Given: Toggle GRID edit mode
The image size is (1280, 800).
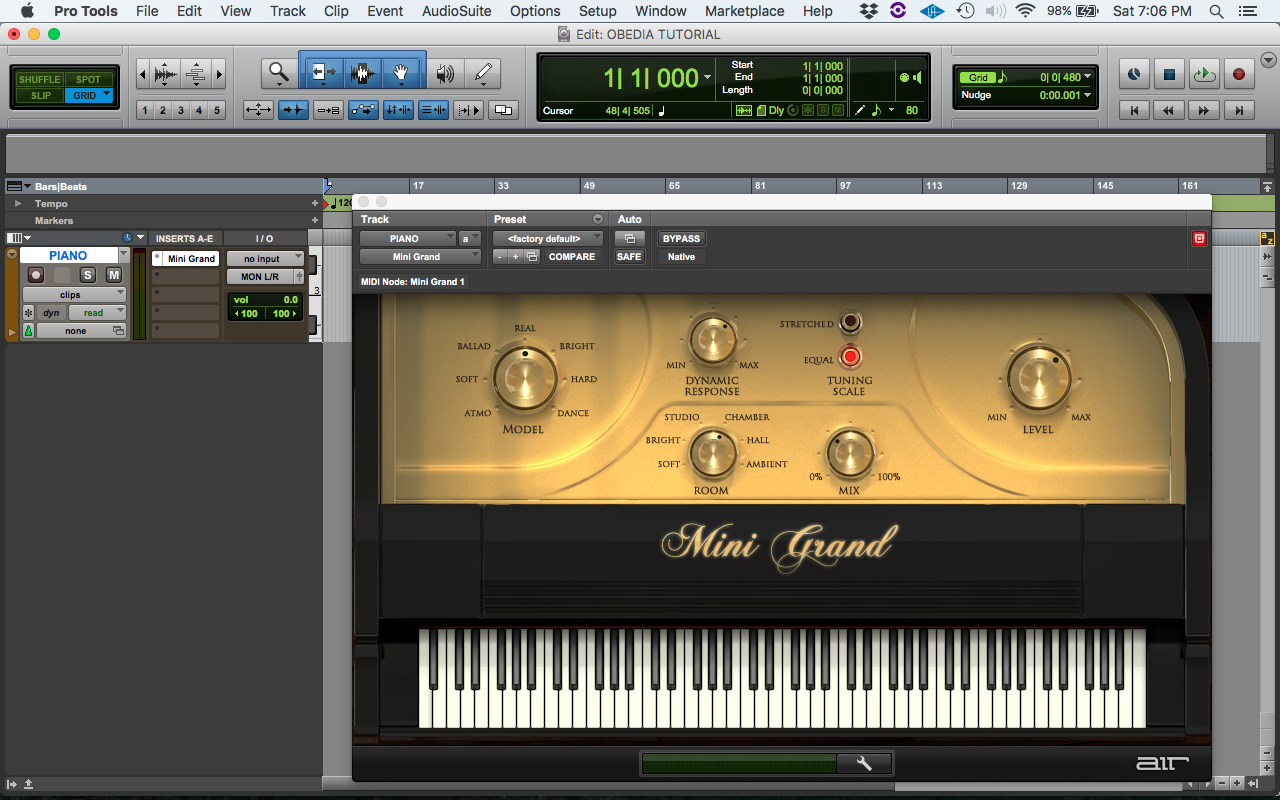Looking at the screenshot, I should point(89,96).
